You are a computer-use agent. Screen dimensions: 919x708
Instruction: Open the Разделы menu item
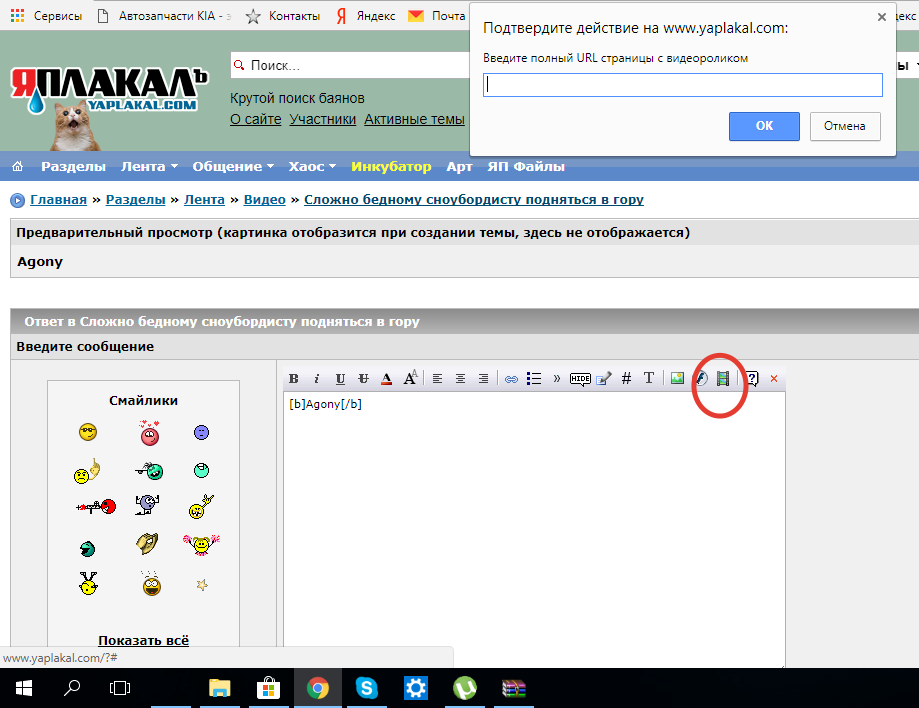[73, 166]
